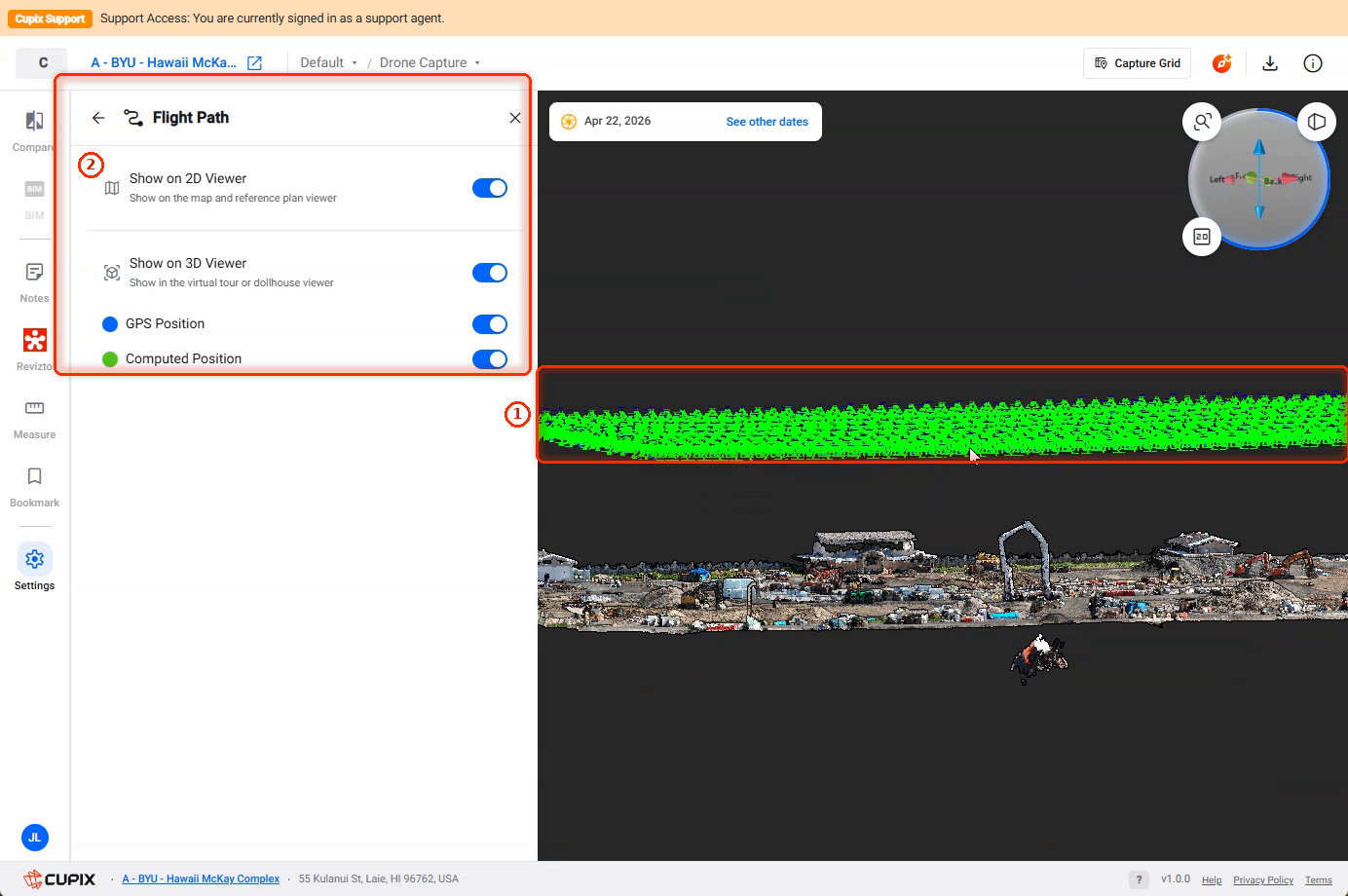
Task: Toggle Show on 3D Viewer switch
Action: coord(490,273)
